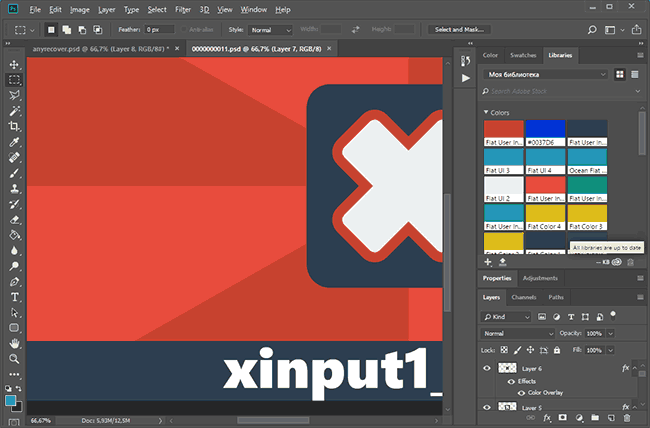This screenshot has width=650, height=428.
Task: Hide Layer 6 using eye icon
Action: point(488,368)
